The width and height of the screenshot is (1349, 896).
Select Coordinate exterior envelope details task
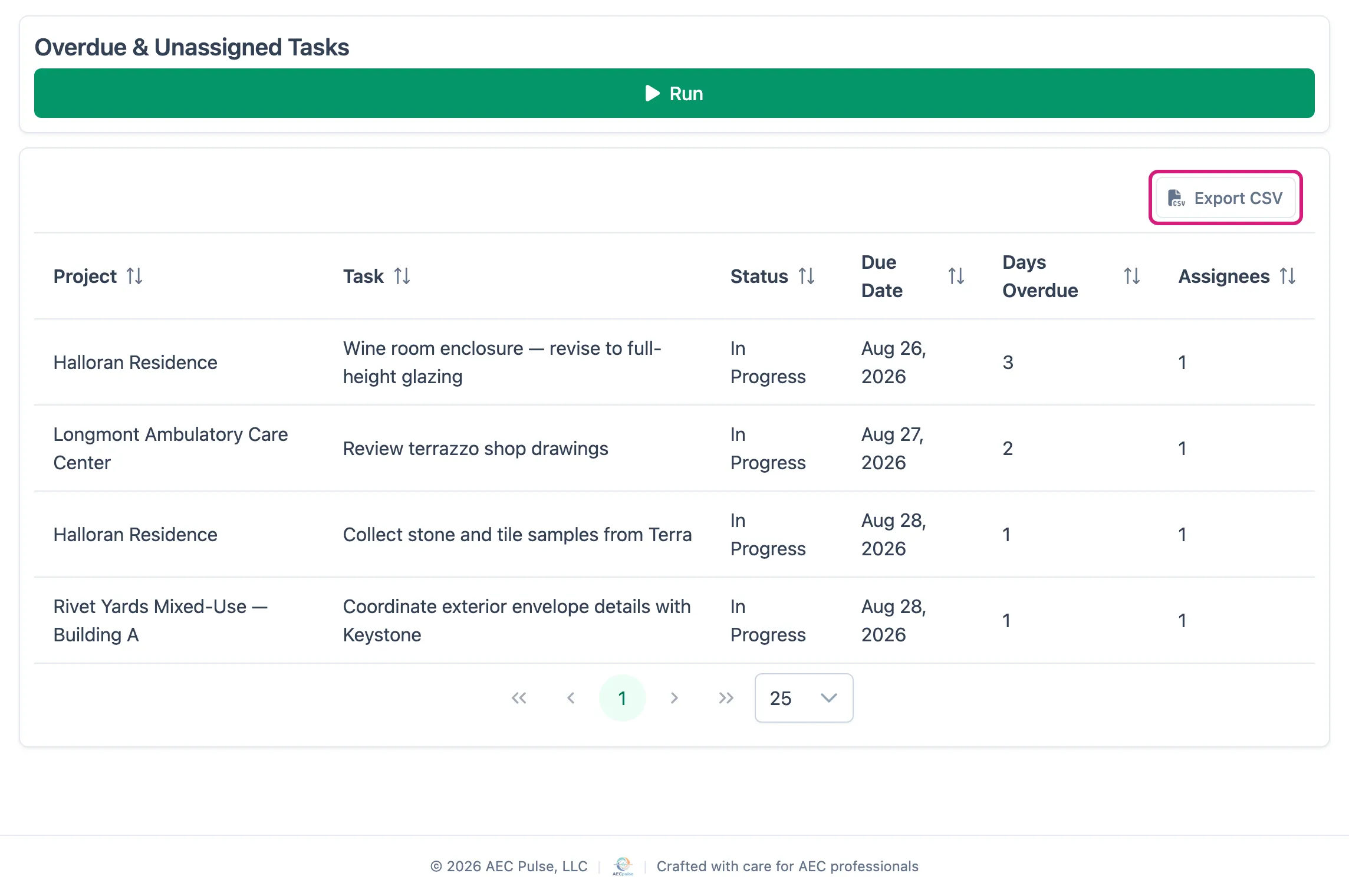coord(516,620)
